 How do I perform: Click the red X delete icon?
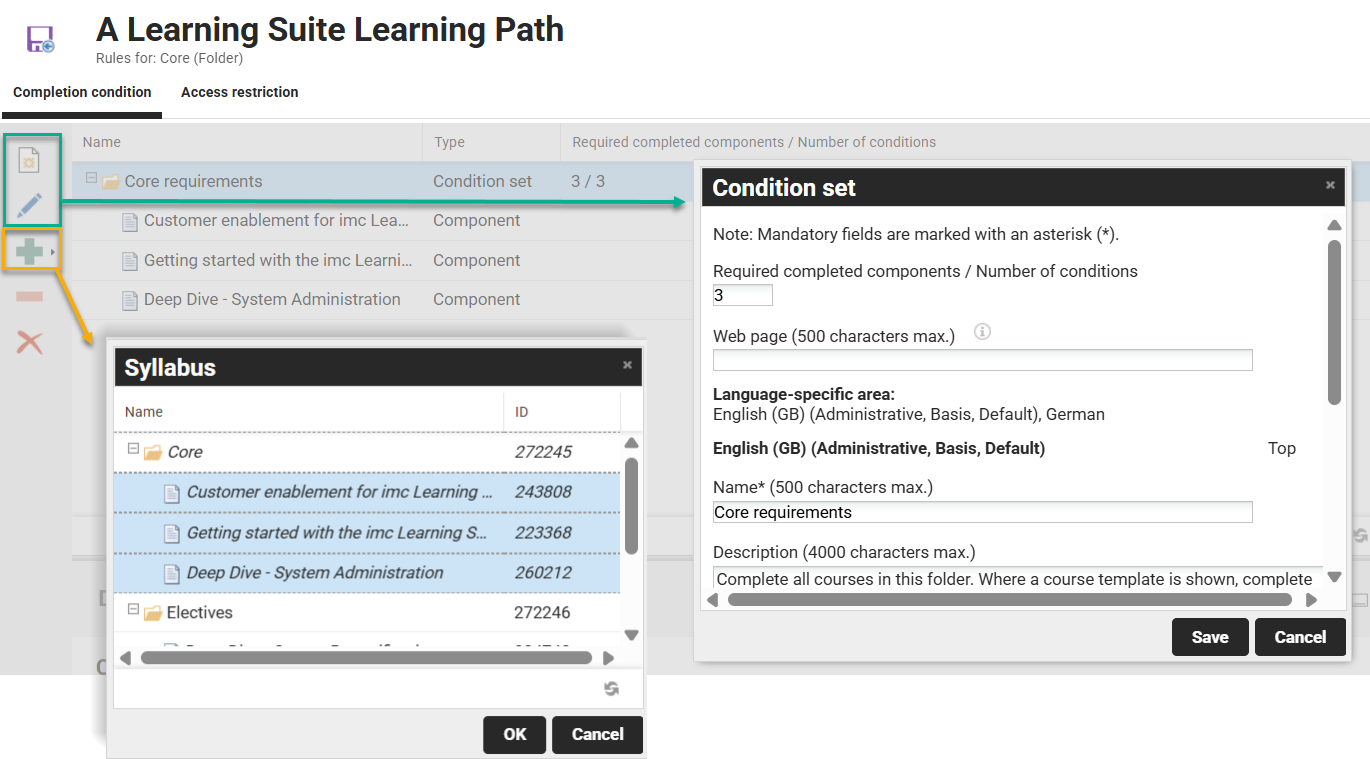click(x=28, y=340)
